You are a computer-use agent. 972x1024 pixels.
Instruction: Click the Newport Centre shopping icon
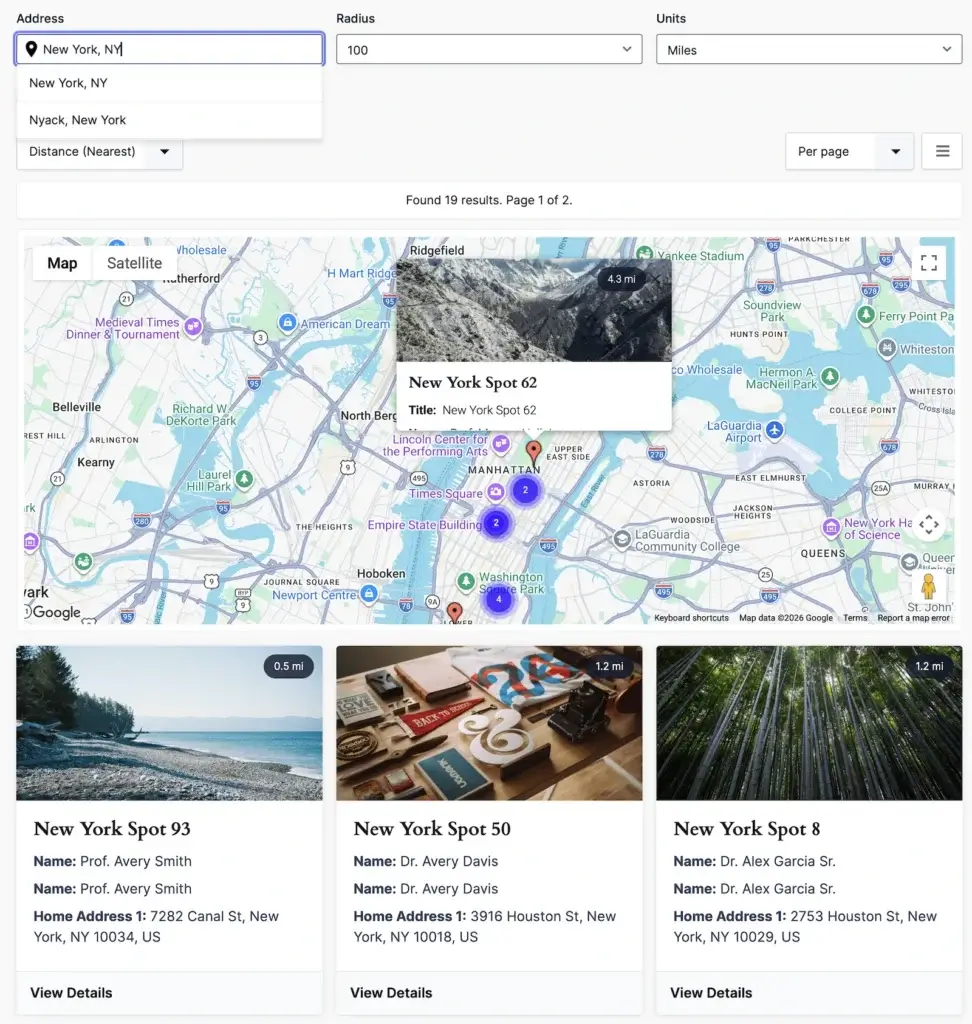point(369,593)
